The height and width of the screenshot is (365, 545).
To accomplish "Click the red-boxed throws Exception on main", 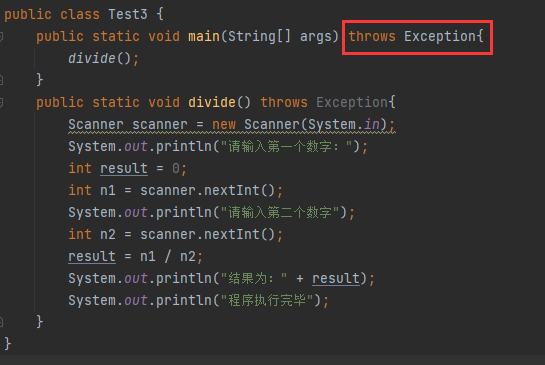I will [417, 37].
